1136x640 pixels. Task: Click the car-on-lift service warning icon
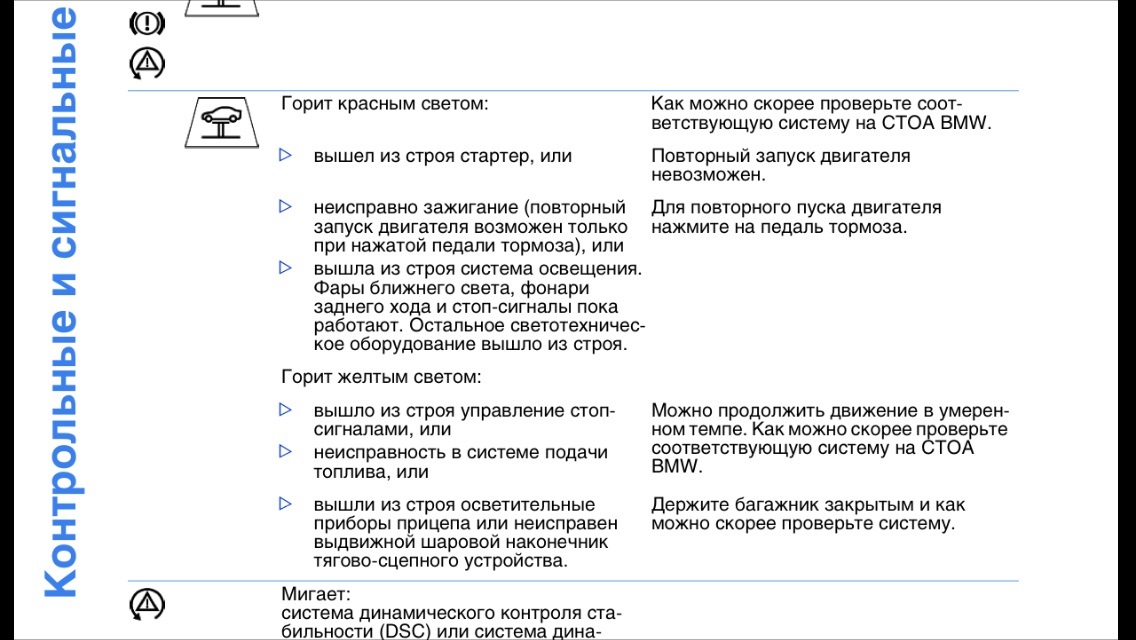[x=222, y=122]
